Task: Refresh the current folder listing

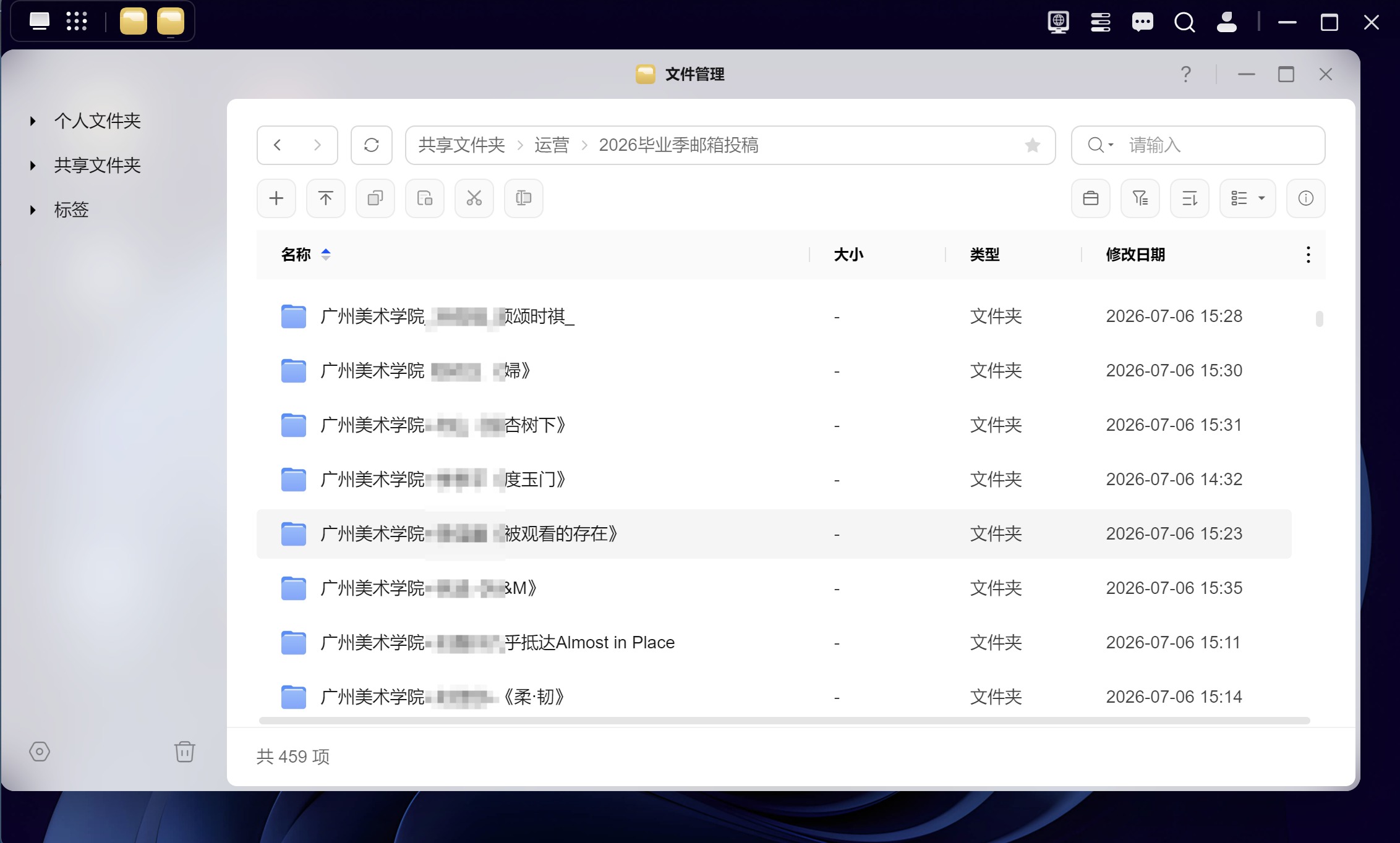Action: (x=372, y=145)
